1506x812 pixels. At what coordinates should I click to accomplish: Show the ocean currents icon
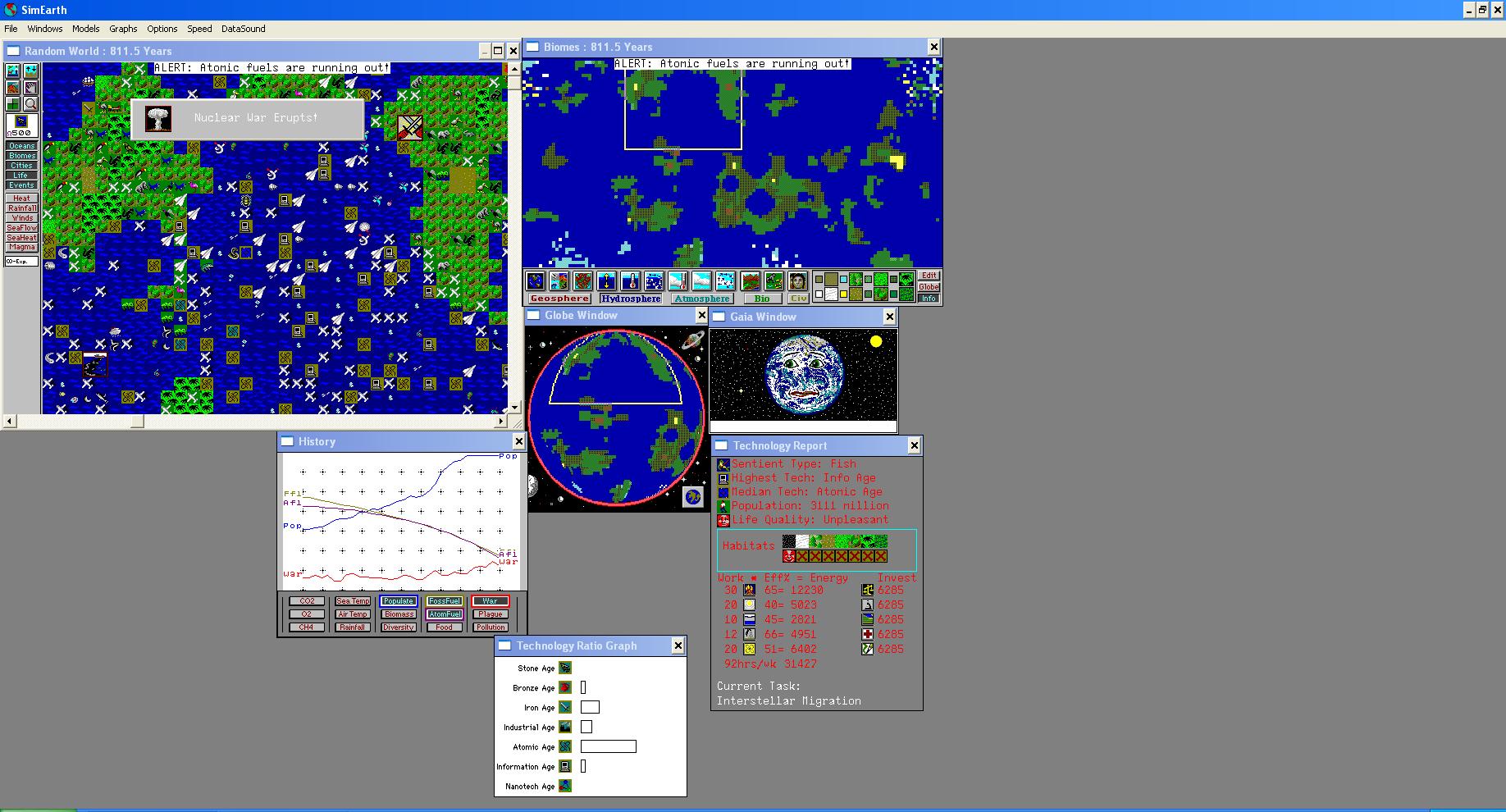pos(655,281)
